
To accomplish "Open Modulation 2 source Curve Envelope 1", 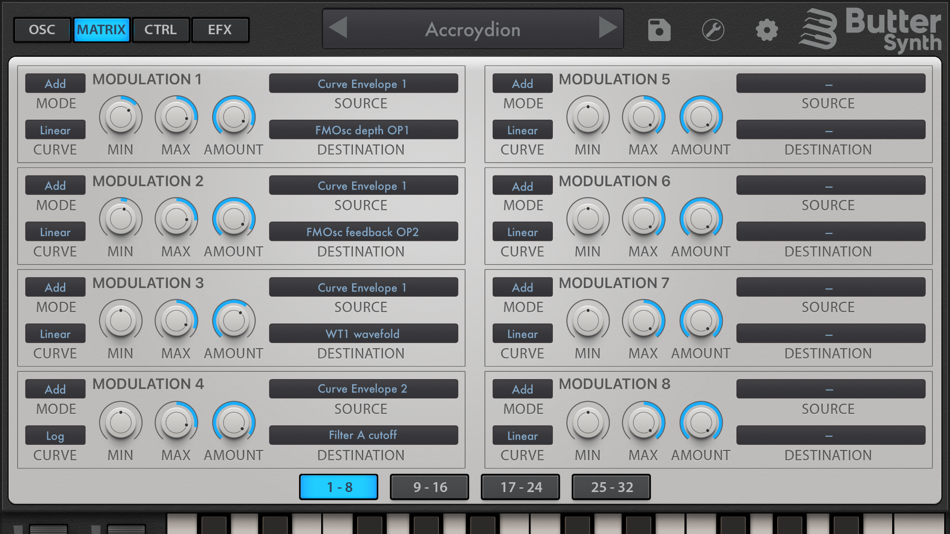I will 364,185.
